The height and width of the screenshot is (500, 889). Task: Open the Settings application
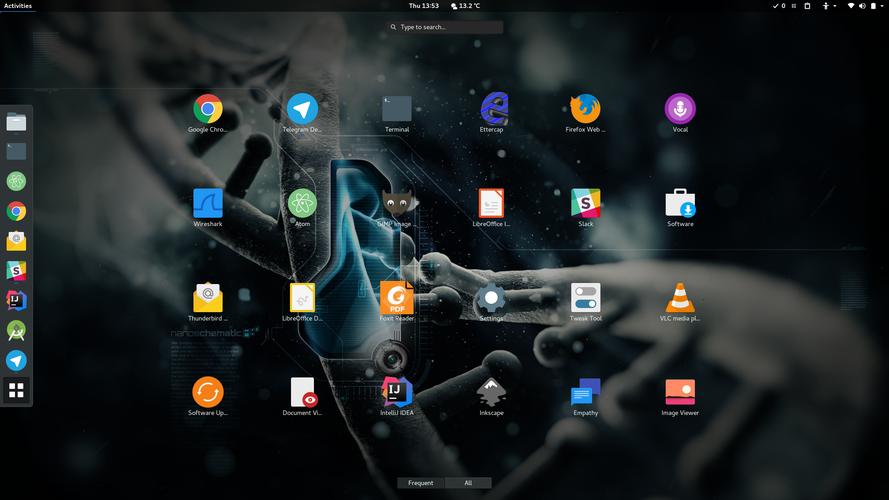click(x=491, y=302)
